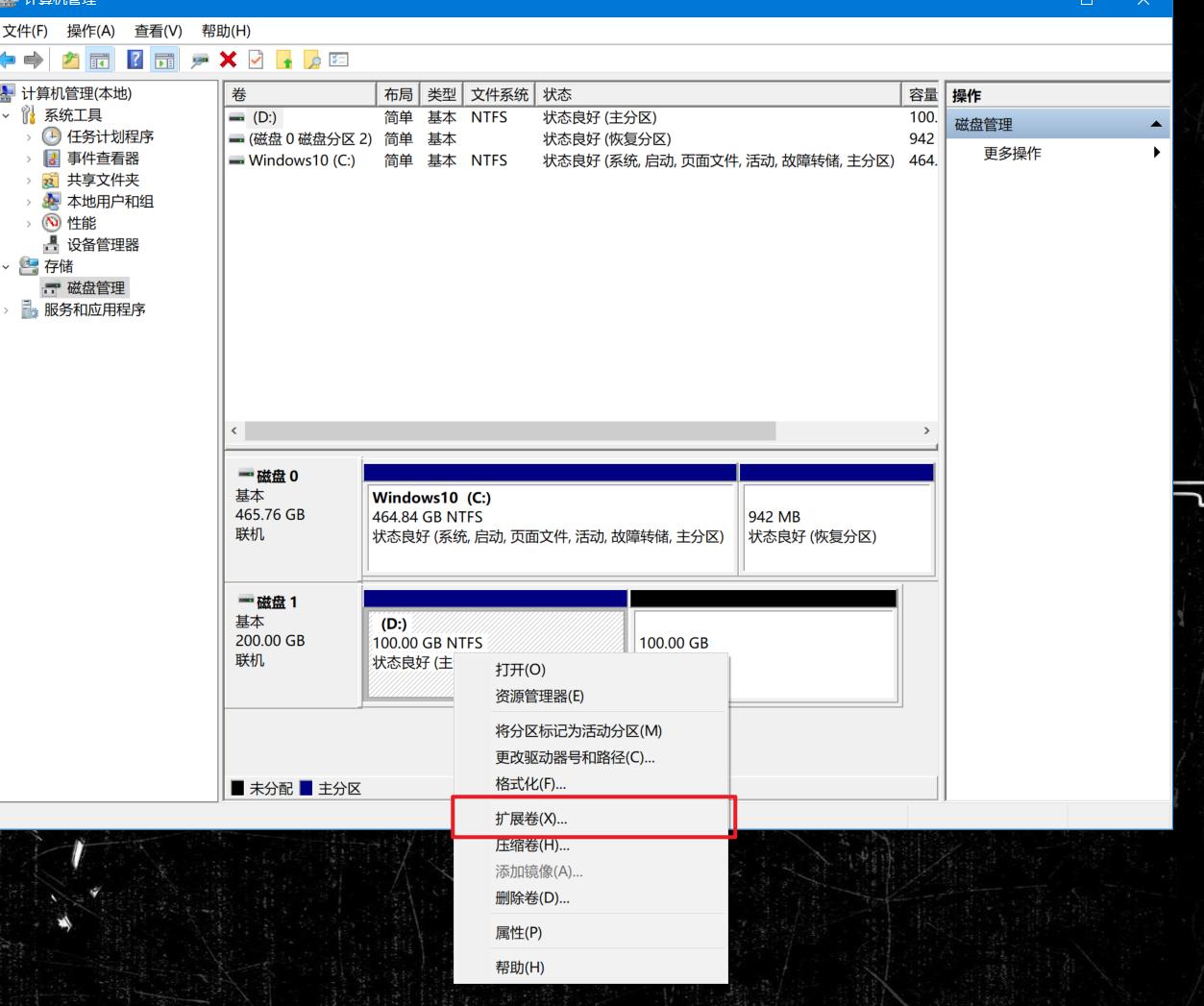Toggle the Show/Hide Console Tree icon
Image resolution: width=1204 pixels, height=1006 pixels.
pos(100,61)
